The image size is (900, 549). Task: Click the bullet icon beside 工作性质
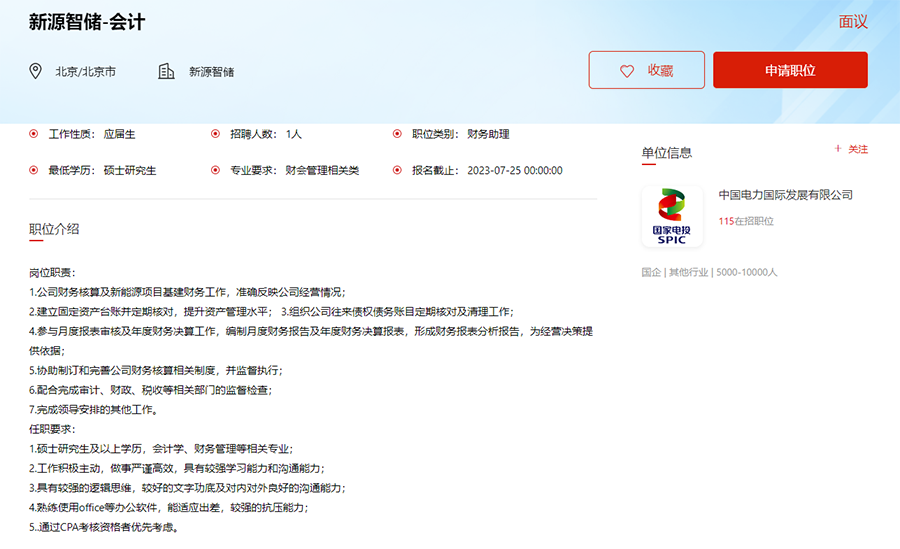34,134
